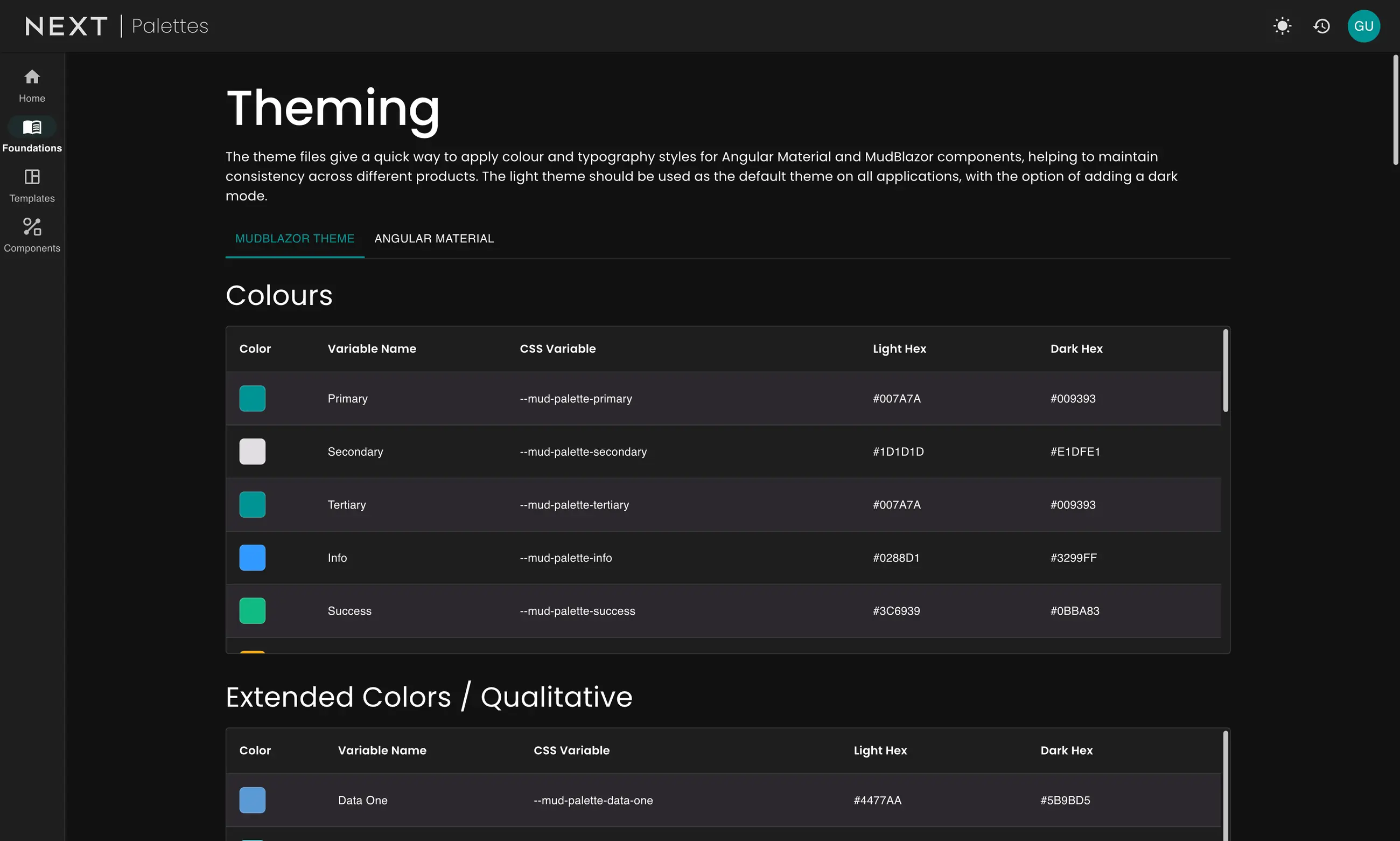The height and width of the screenshot is (841, 1400).
Task: Click the Secondary variable name
Action: (355, 451)
